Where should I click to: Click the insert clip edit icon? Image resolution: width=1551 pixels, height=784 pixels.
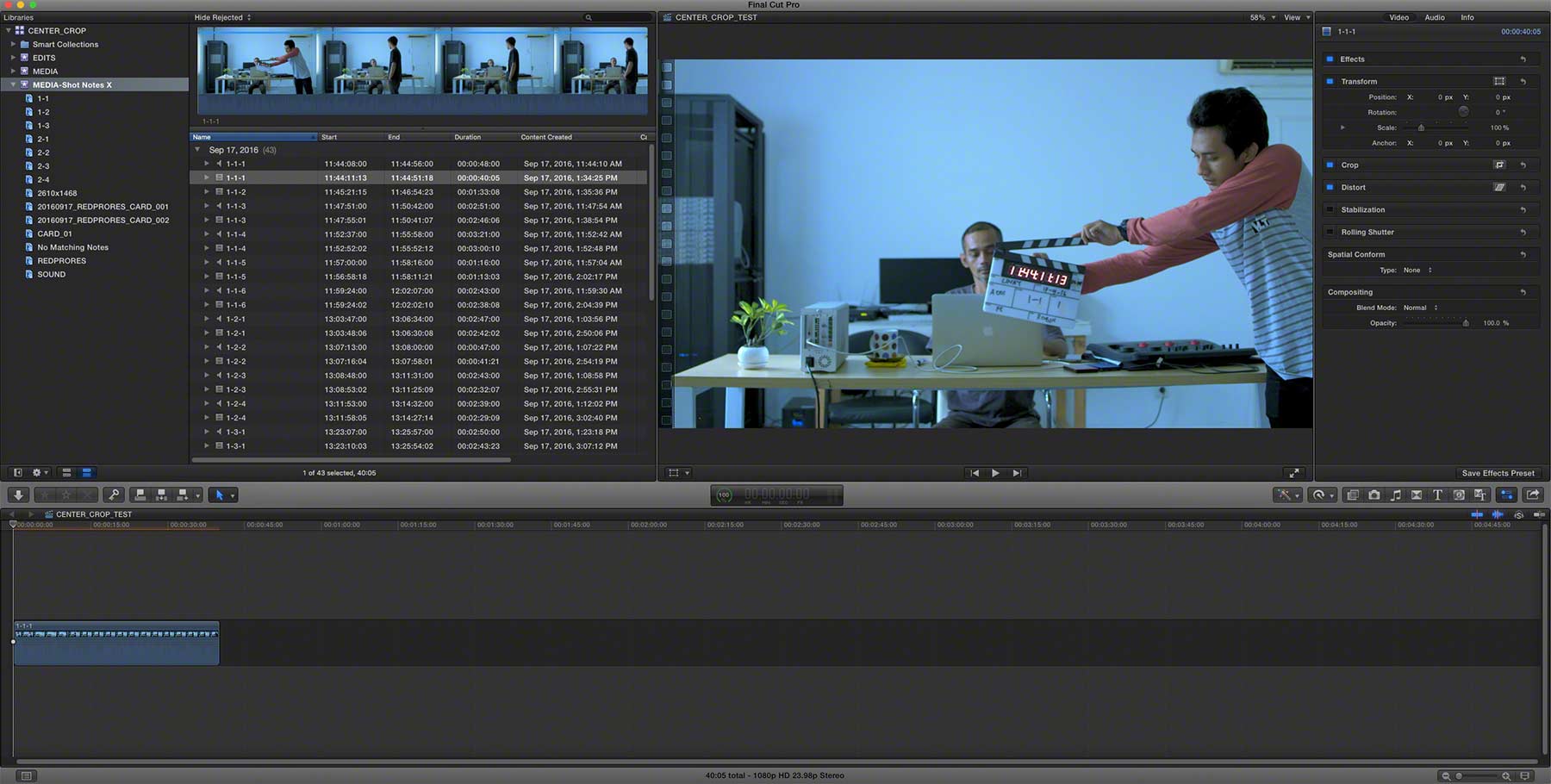click(161, 495)
